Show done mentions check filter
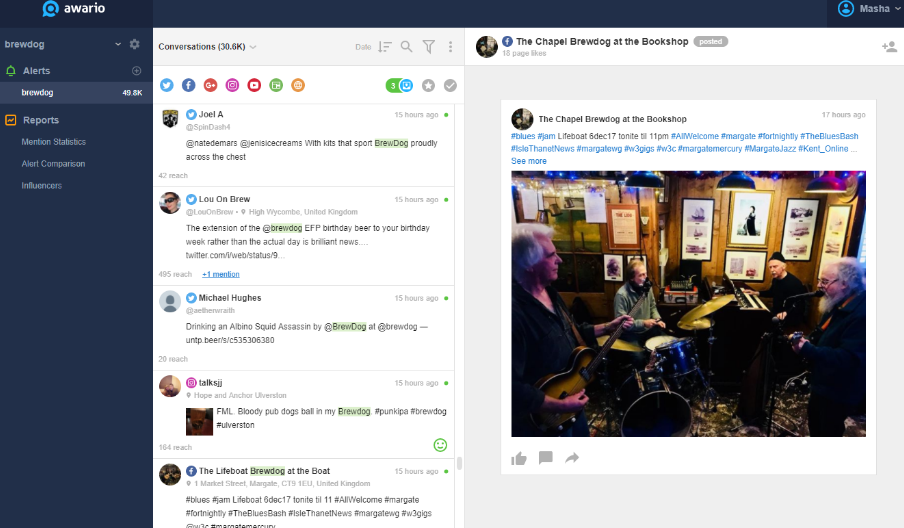904x528 pixels. point(450,86)
